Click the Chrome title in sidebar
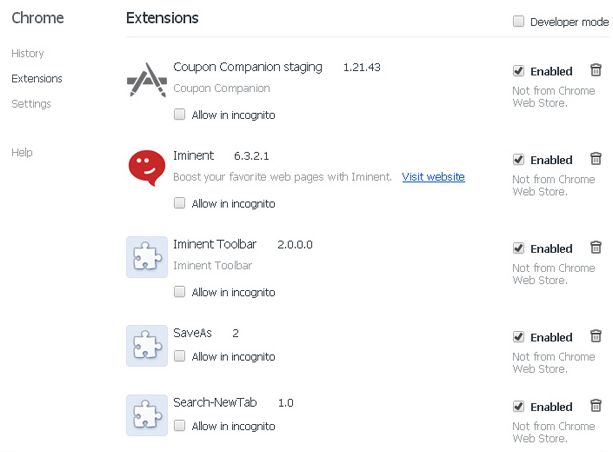The height and width of the screenshot is (452, 613). (x=38, y=18)
